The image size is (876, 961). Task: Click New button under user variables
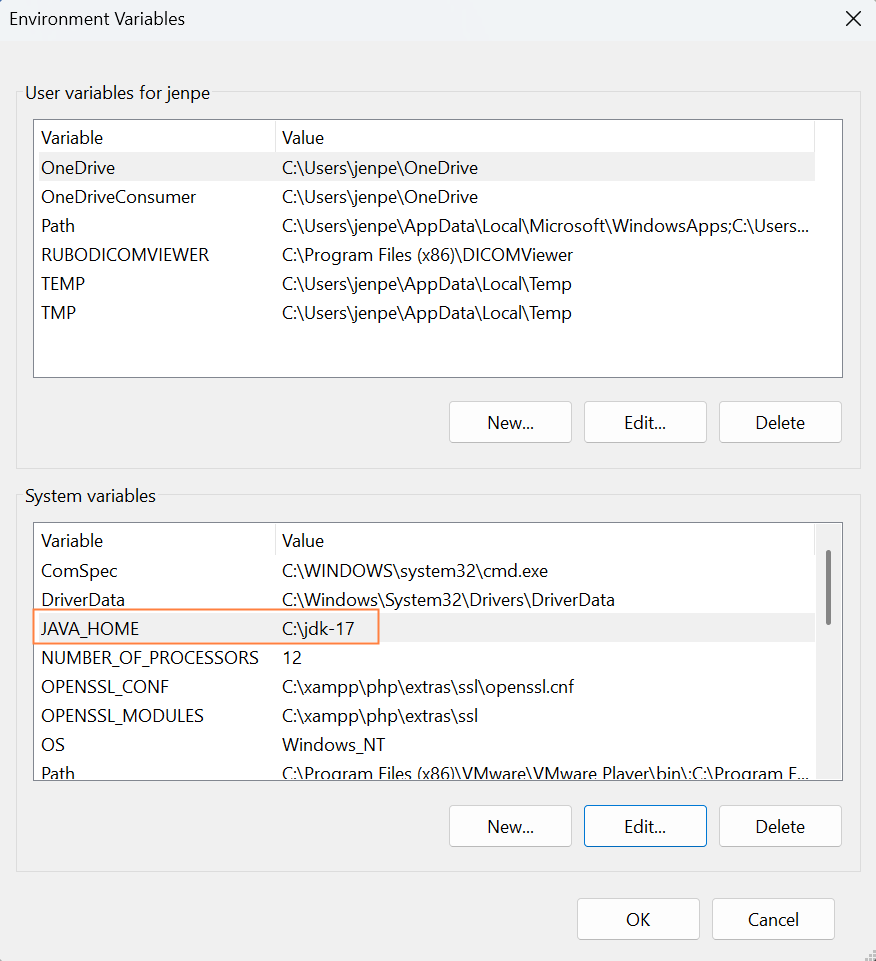[x=510, y=422]
